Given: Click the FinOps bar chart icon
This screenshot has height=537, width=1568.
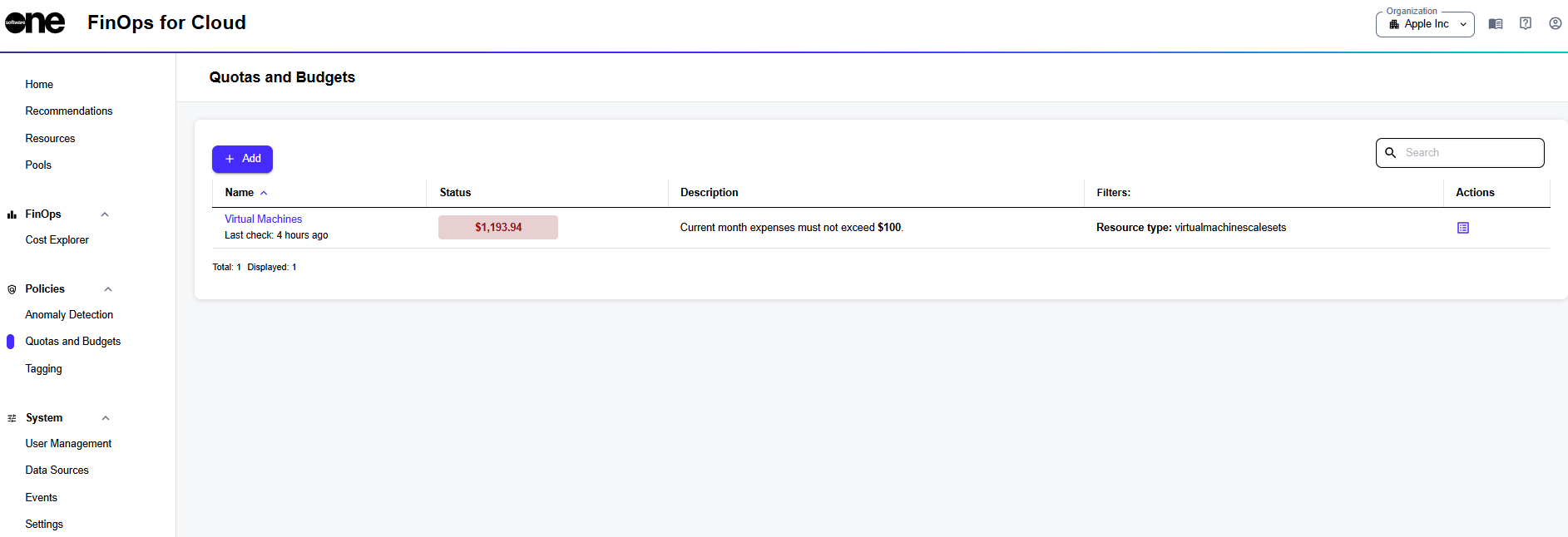Looking at the screenshot, I should (12, 214).
